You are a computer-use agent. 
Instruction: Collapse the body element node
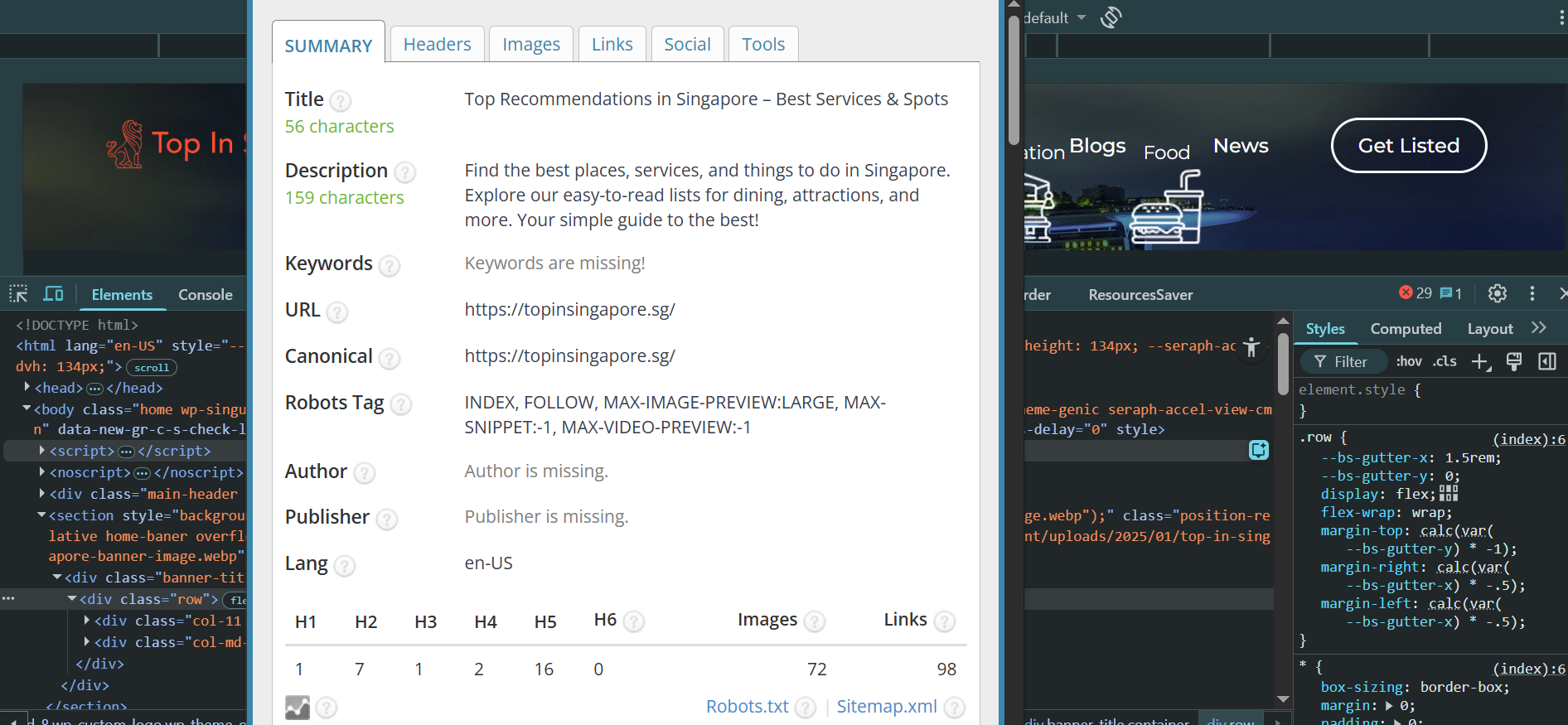pyautogui.click(x=27, y=409)
